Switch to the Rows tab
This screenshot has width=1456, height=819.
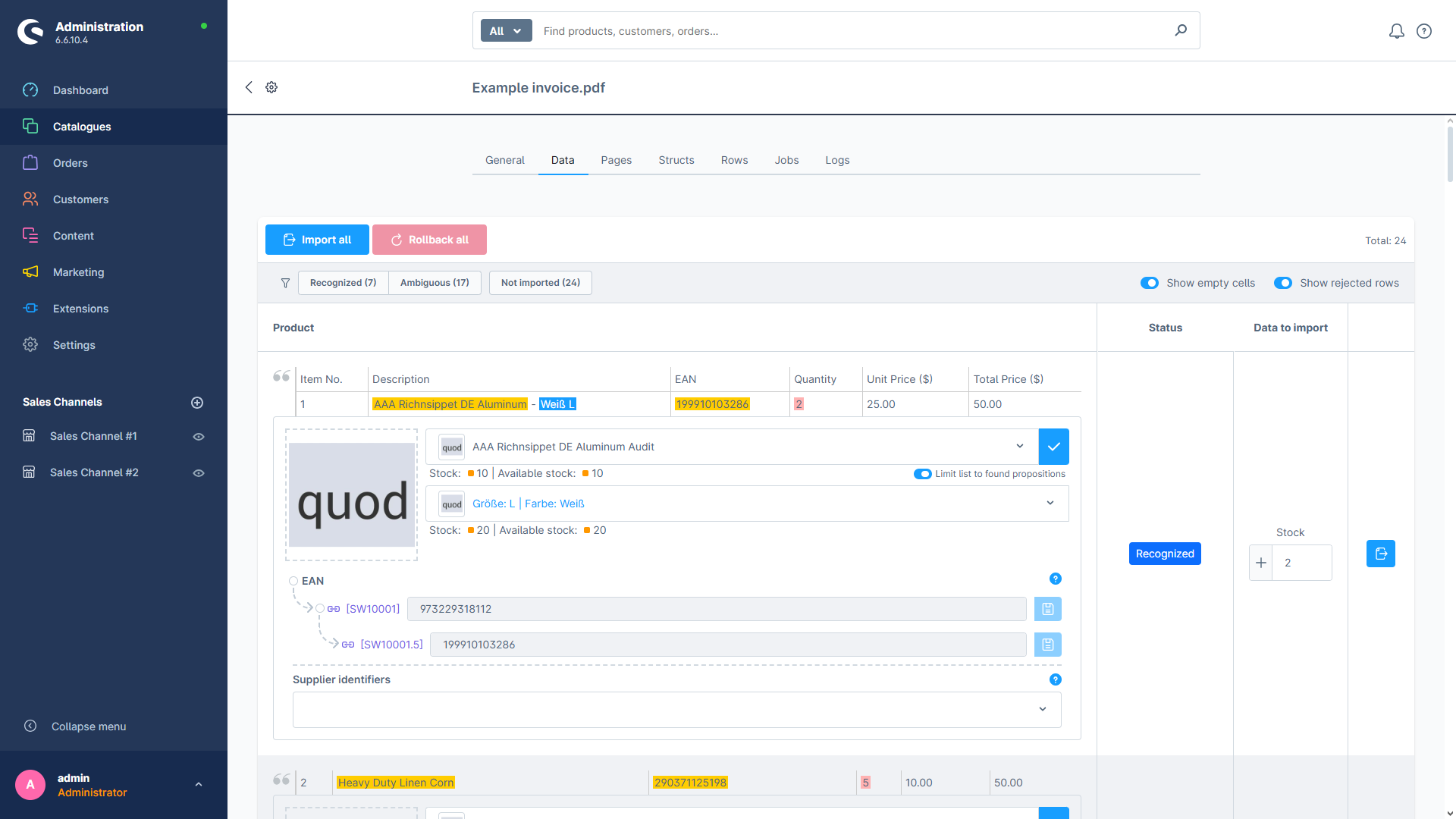(x=734, y=160)
